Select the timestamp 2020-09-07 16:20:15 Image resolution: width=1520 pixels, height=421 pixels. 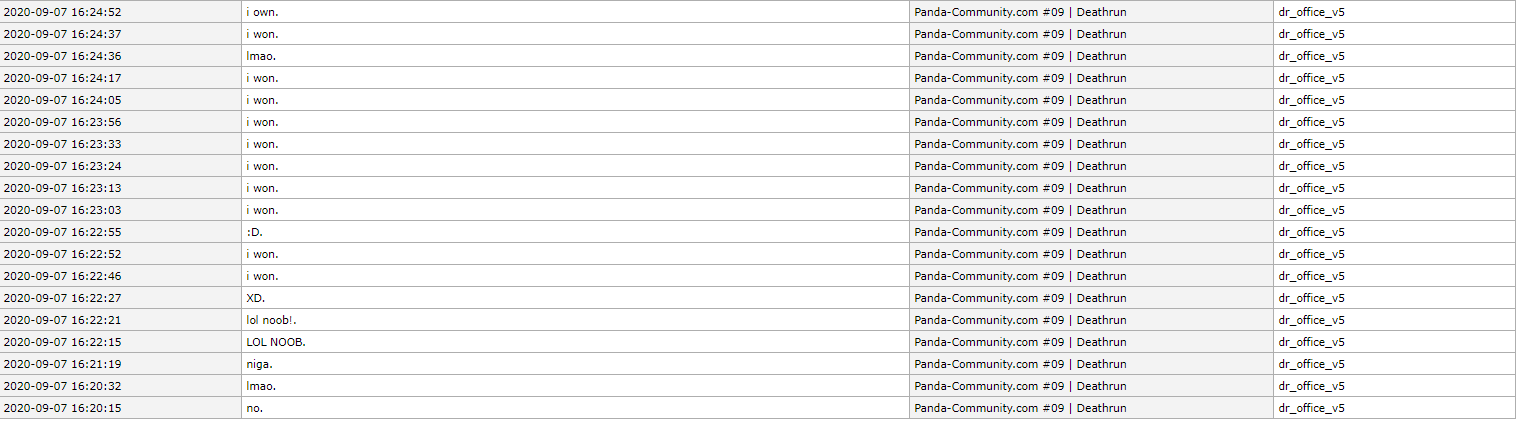63,408
